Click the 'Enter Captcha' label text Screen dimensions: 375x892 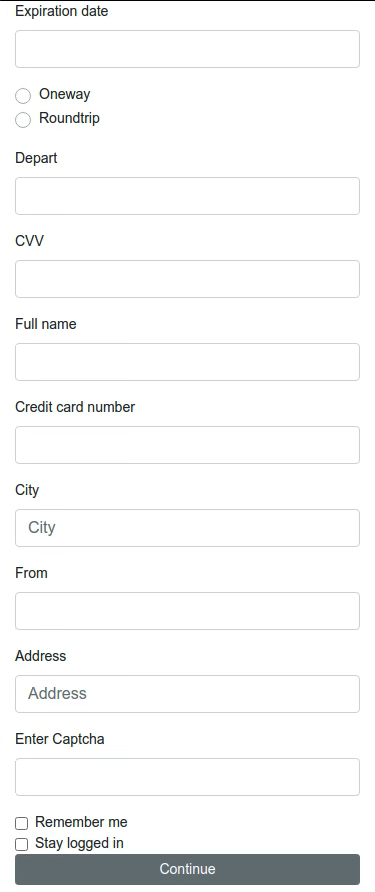click(x=60, y=739)
